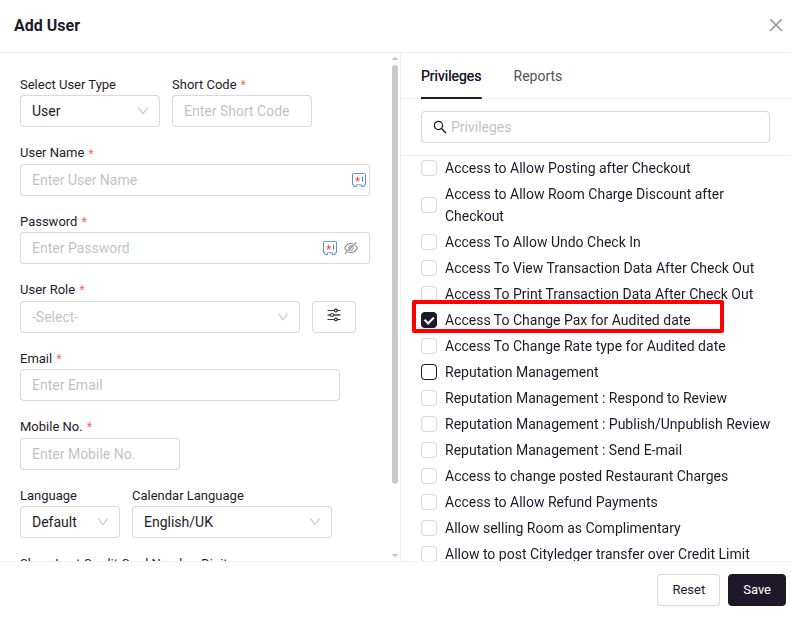Click the Reset button

(x=688, y=590)
